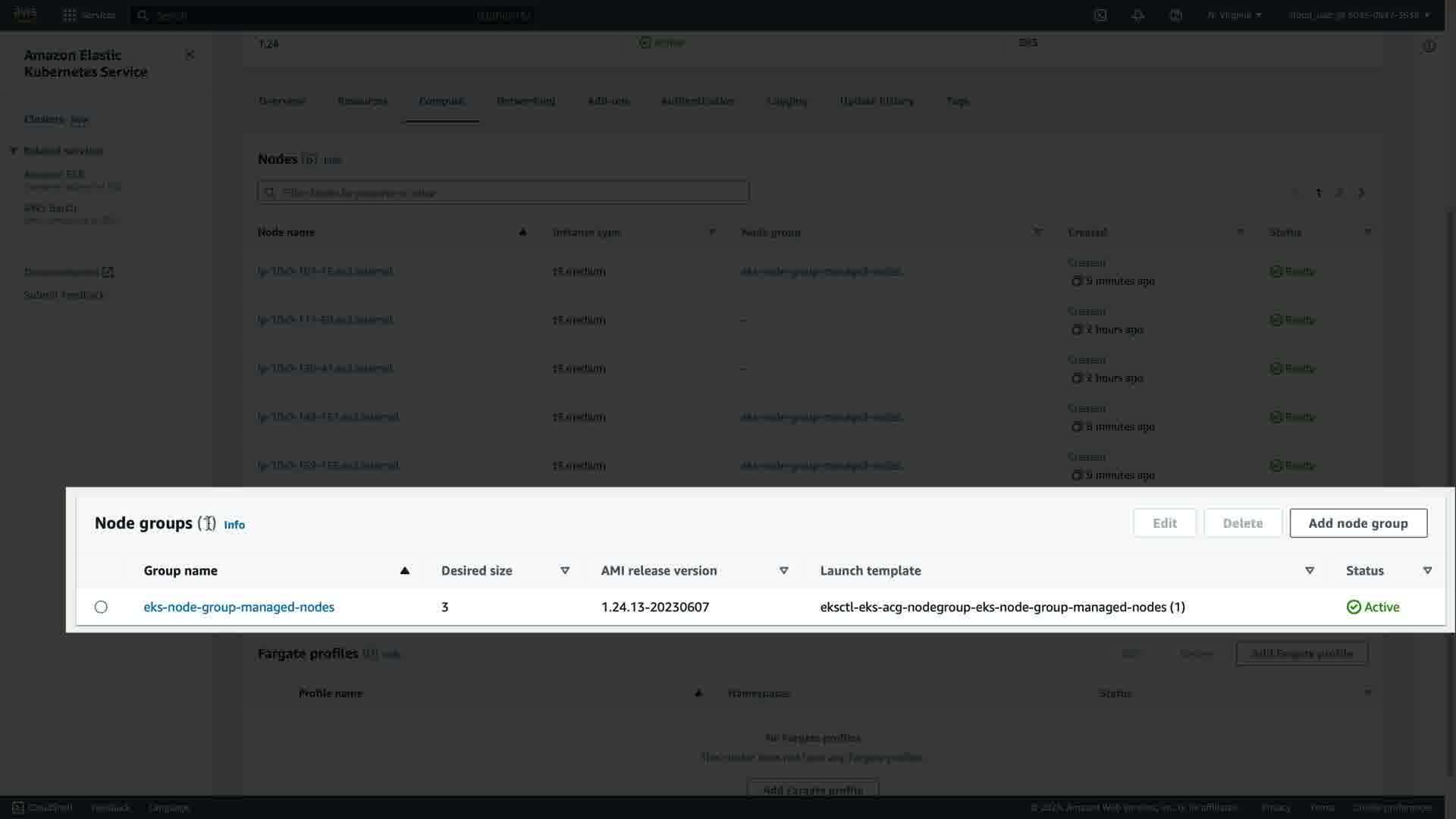
Task: Click the notifications bell icon
Action: pyautogui.click(x=1137, y=15)
